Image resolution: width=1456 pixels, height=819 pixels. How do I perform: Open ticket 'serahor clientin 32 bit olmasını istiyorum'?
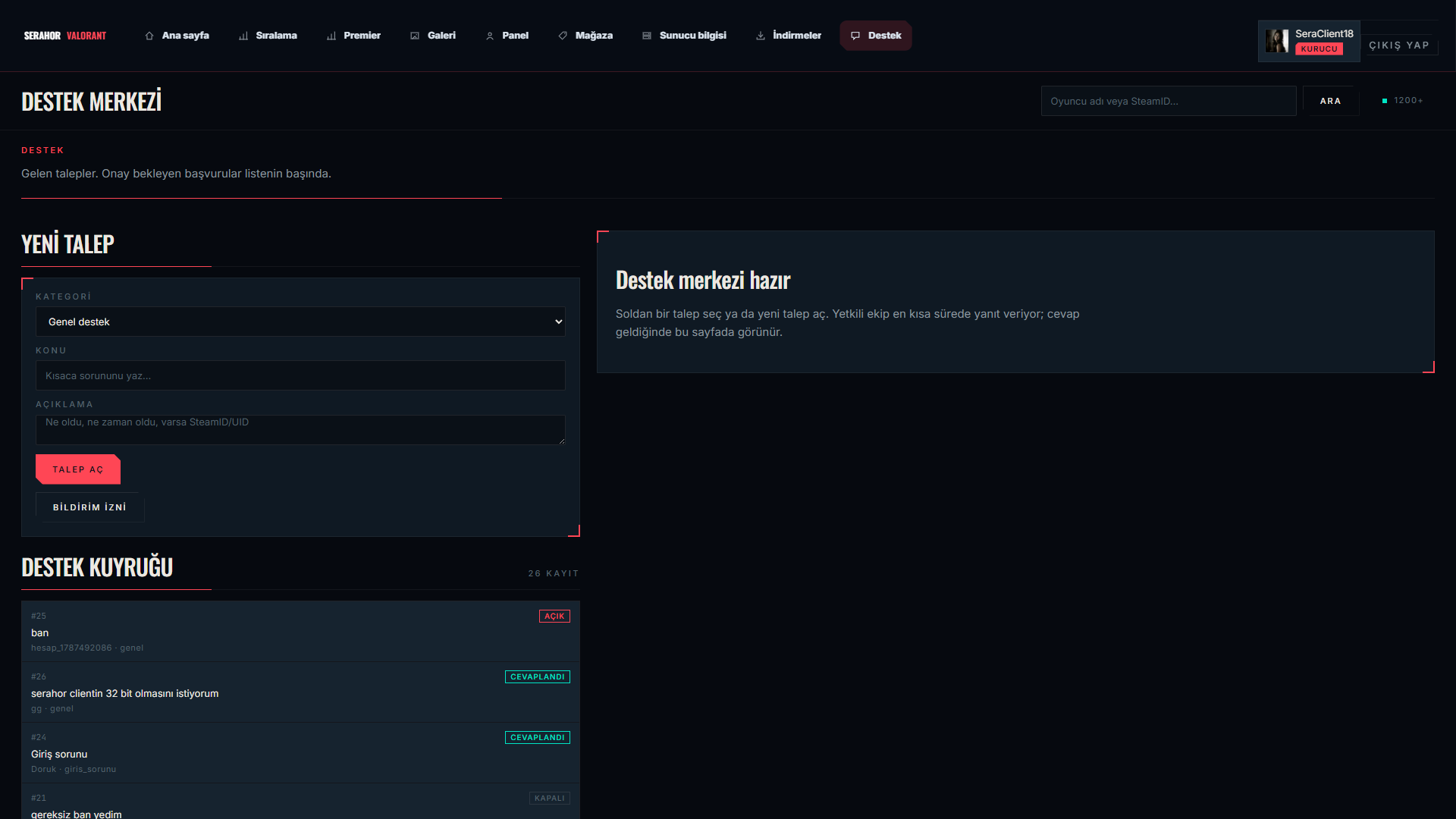(300, 692)
